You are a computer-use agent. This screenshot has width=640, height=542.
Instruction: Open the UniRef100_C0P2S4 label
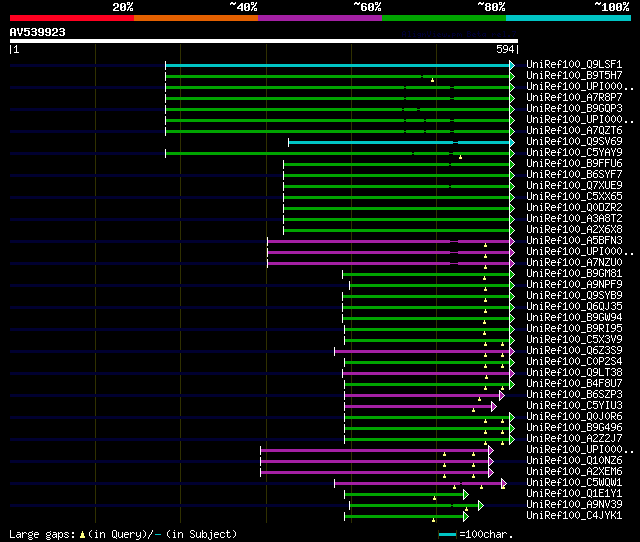point(574,362)
